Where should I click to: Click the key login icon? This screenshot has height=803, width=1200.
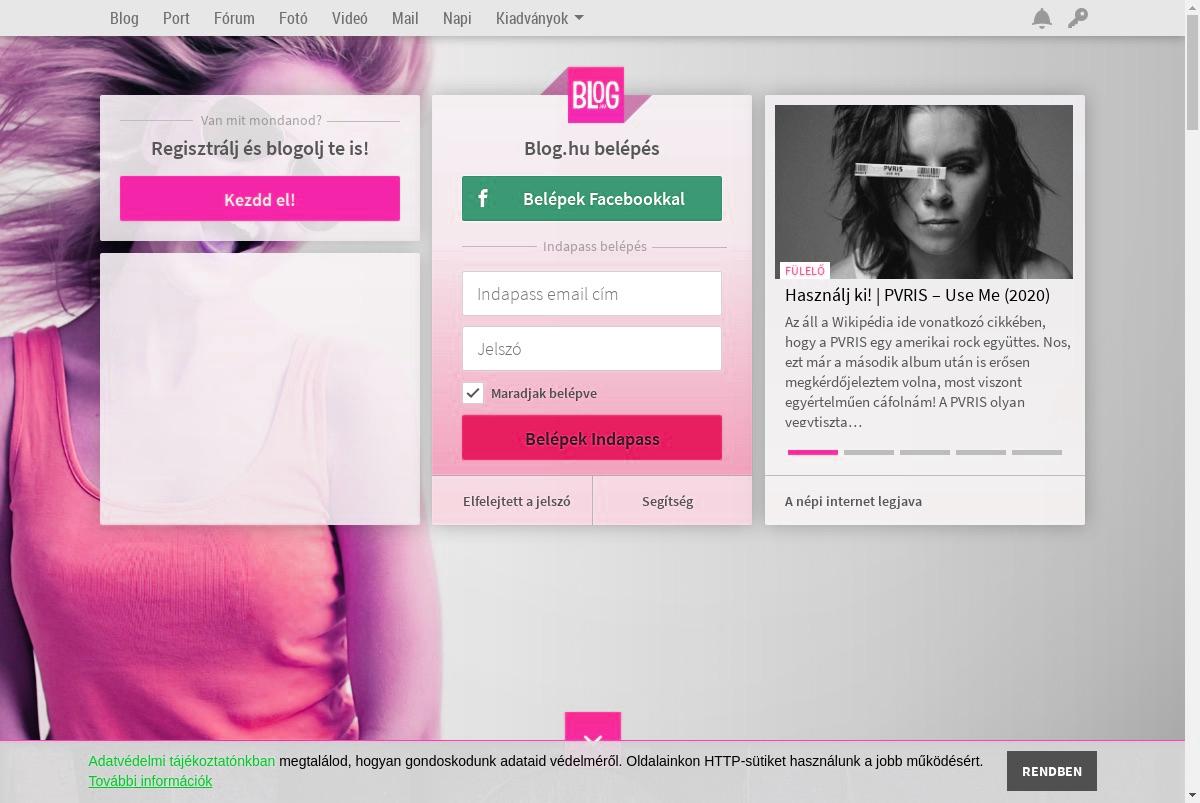pyautogui.click(x=1077, y=18)
